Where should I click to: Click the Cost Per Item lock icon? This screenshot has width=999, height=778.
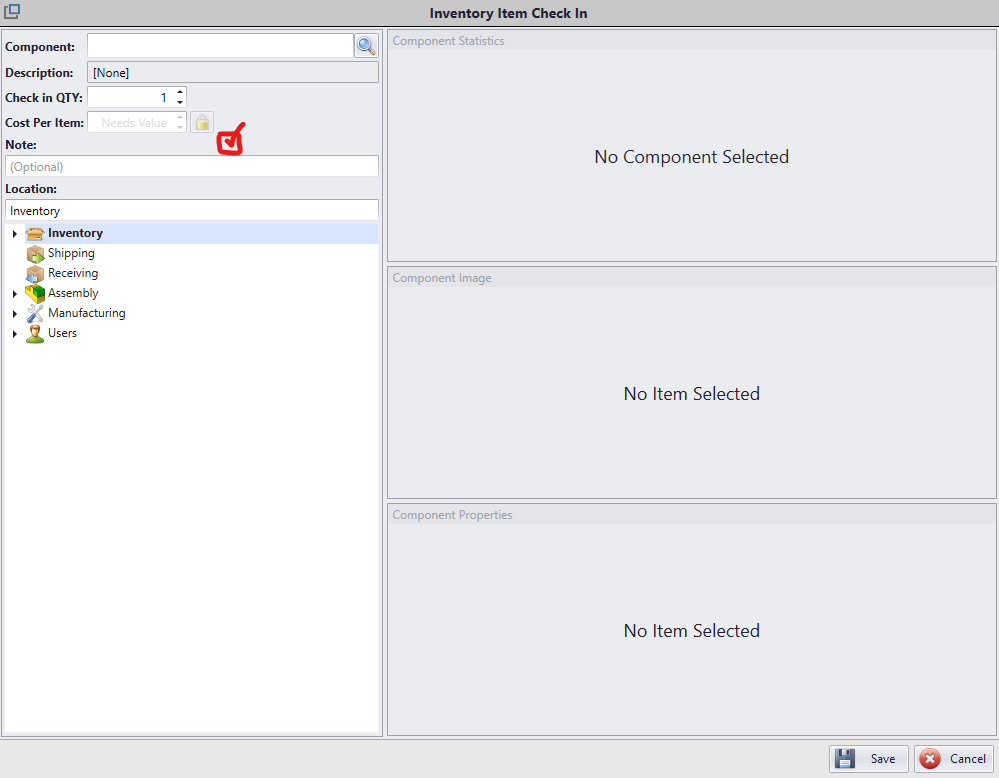coord(202,122)
